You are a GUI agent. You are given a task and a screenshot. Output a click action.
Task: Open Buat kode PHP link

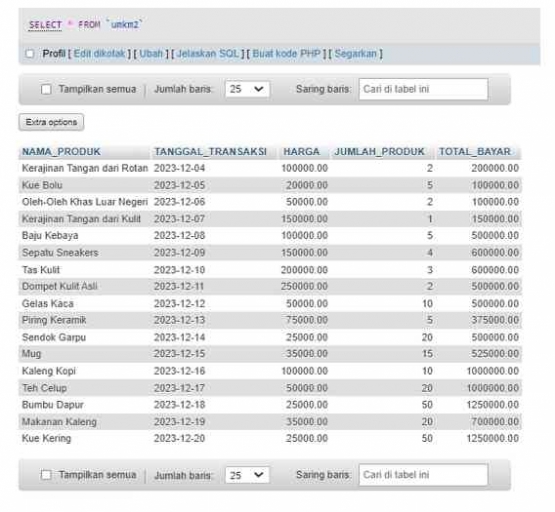[286, 54]
